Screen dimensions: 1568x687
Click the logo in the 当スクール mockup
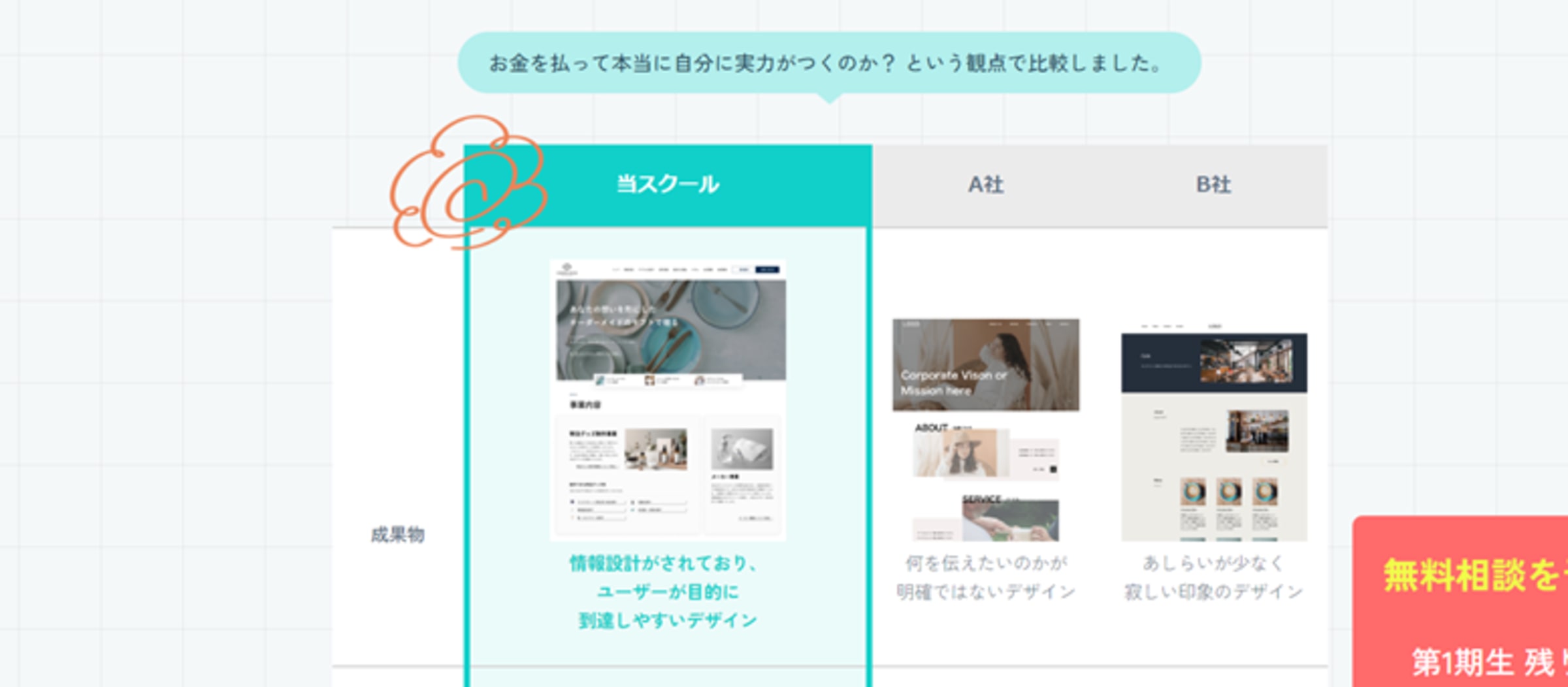(566, 268)
